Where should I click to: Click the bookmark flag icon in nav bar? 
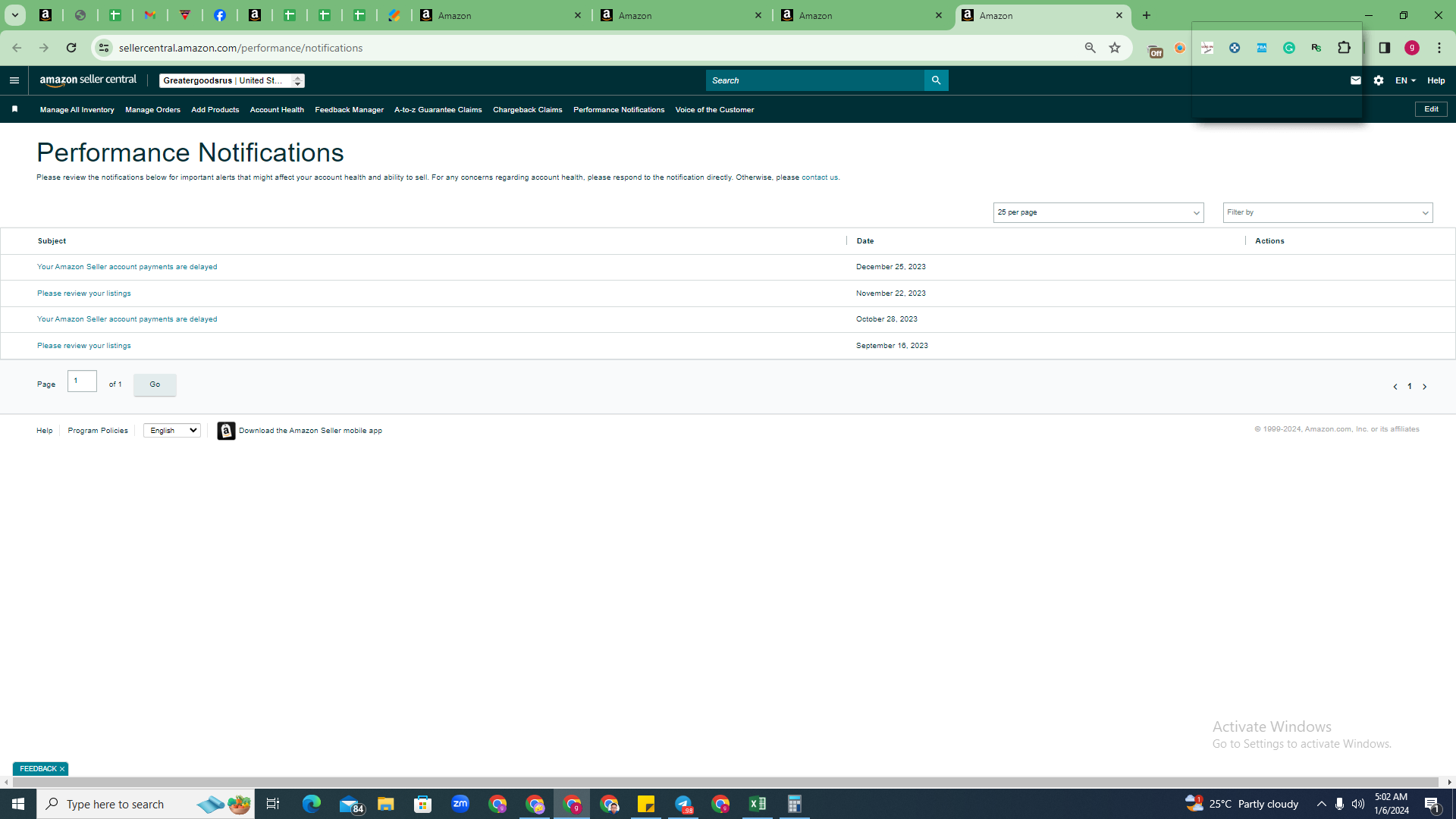coord(14,109)
